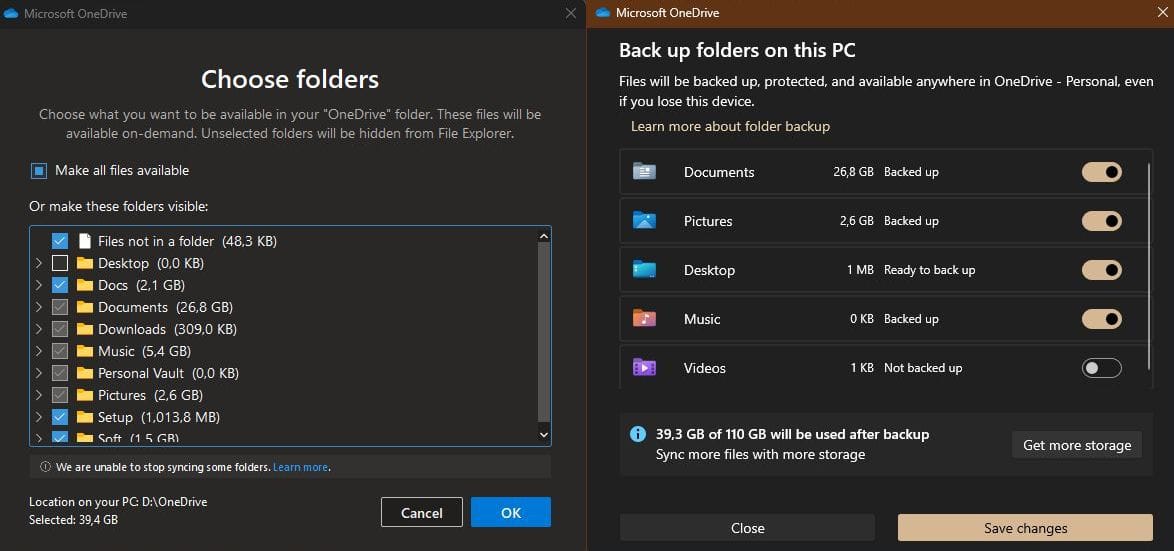1174x551 pixels.
Task: Click the yellow Setup folder icon in tree
Action: [x=85, y=417]
